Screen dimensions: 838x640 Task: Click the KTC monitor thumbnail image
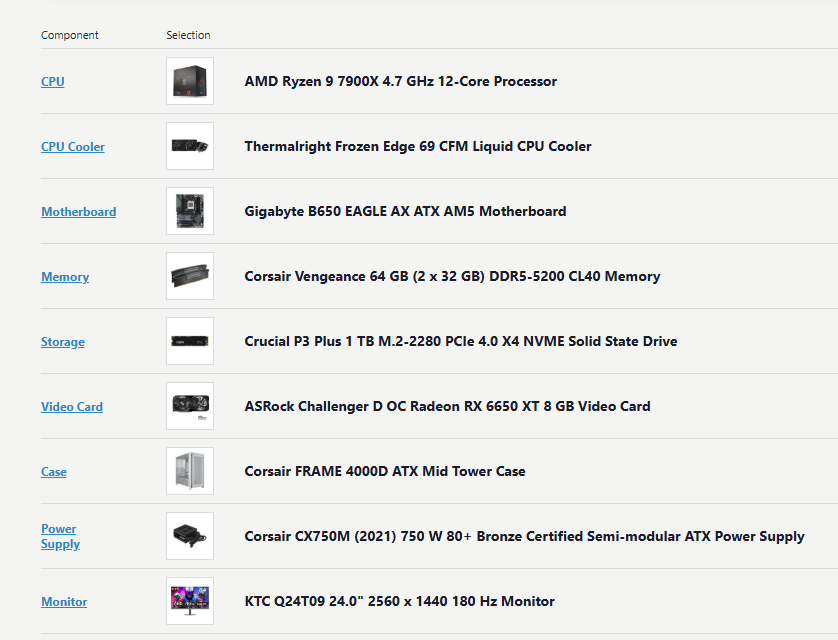coord(190,601)
